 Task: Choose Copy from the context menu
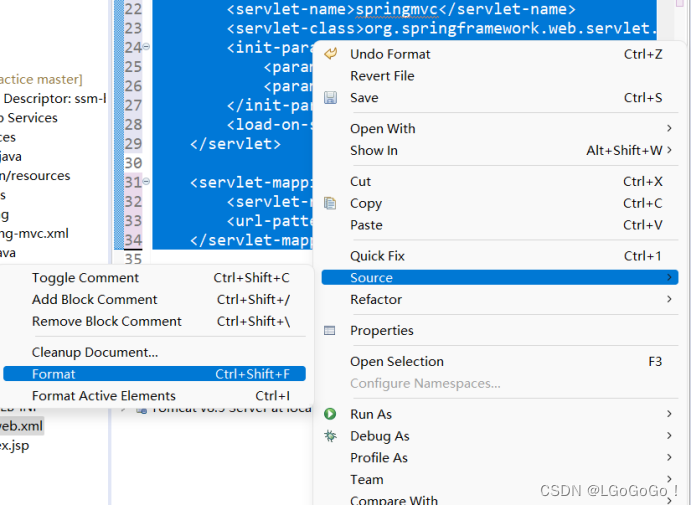coord(500,203)
